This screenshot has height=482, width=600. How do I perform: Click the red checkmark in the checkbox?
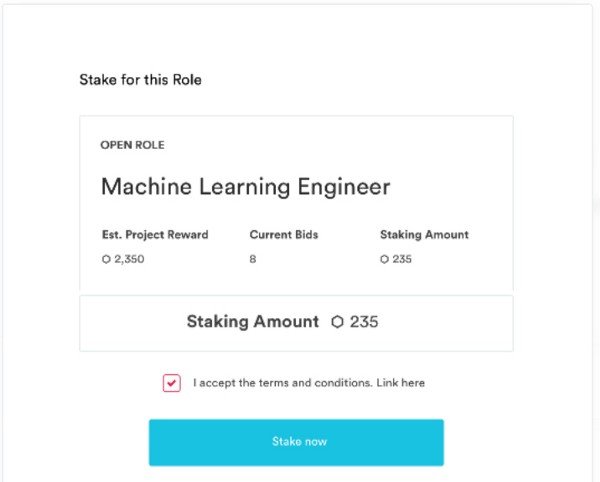[x=171, y=383]
